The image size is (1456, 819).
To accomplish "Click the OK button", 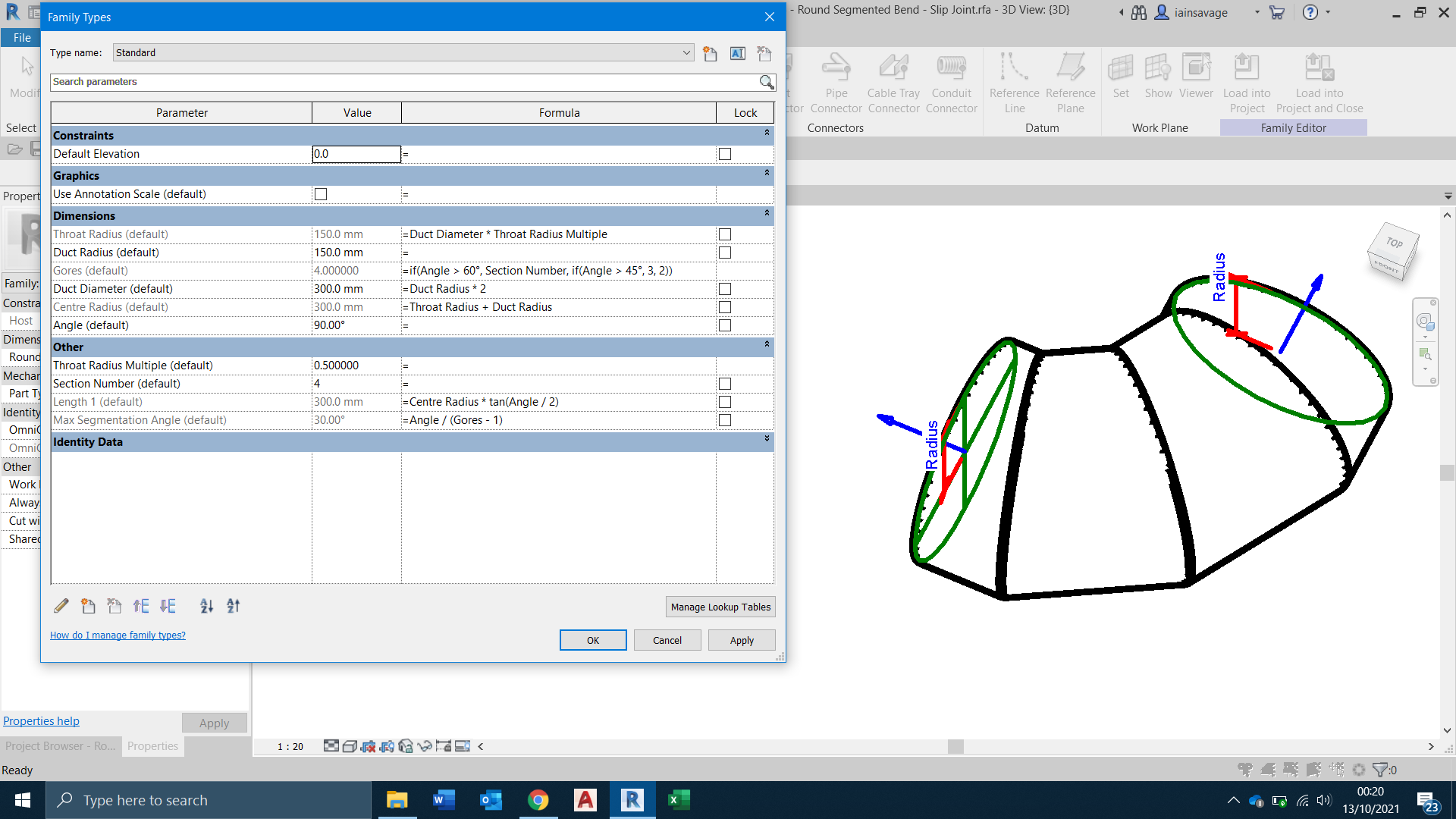I will (593, 640).
